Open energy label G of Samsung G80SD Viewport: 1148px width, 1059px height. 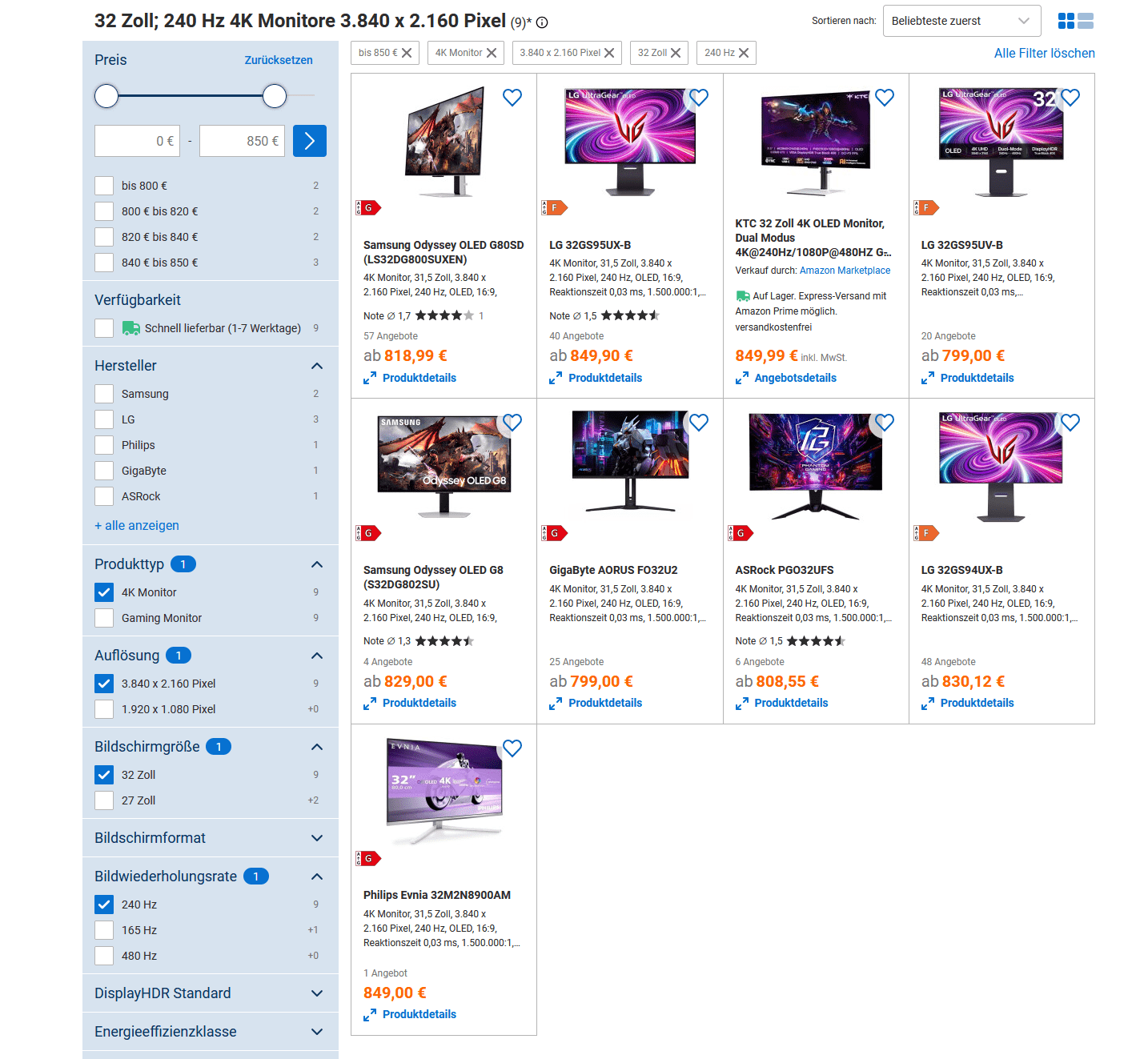click(x=368, y=208)
